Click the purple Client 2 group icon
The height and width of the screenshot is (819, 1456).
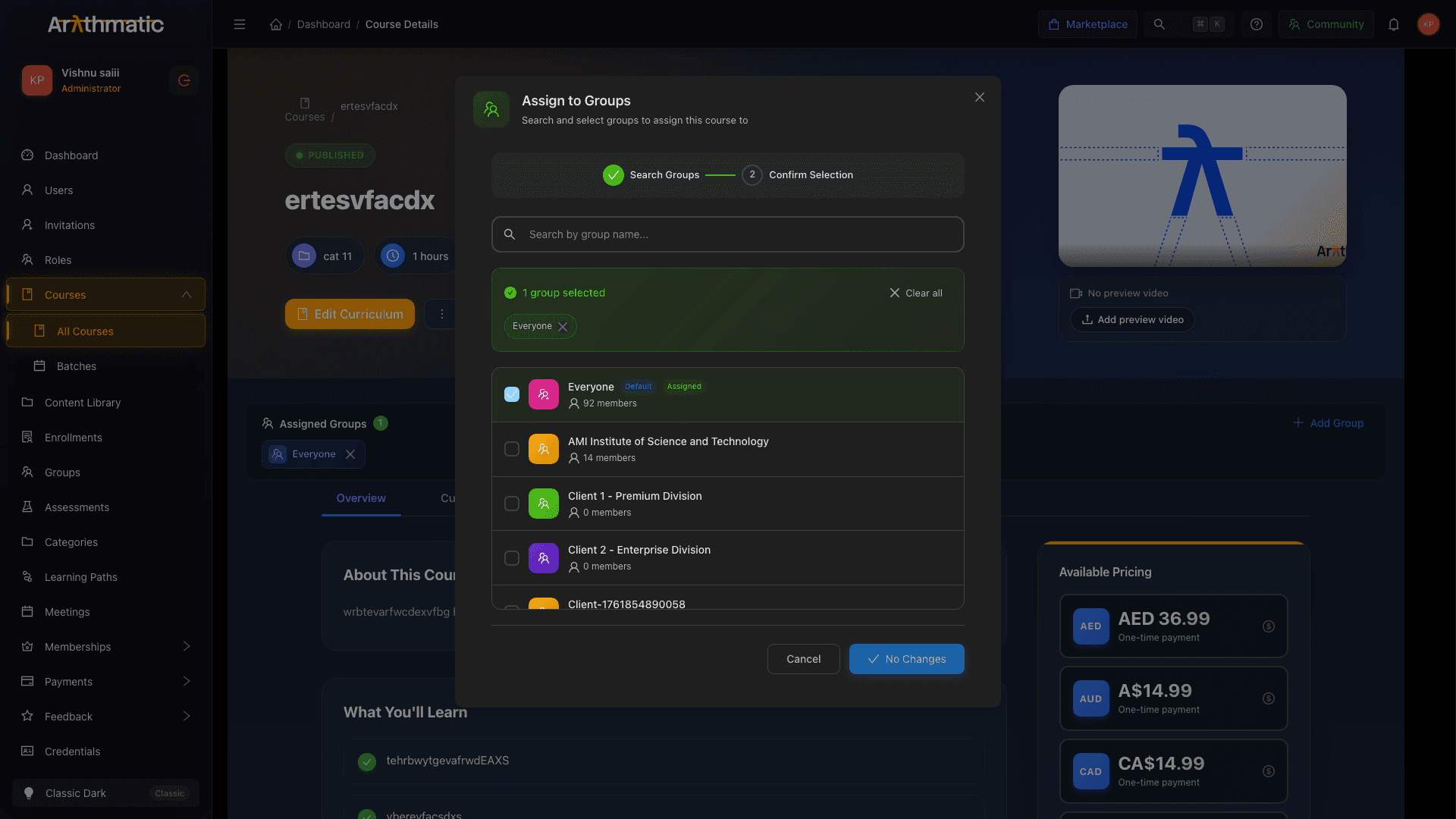(x=544, y=558)
